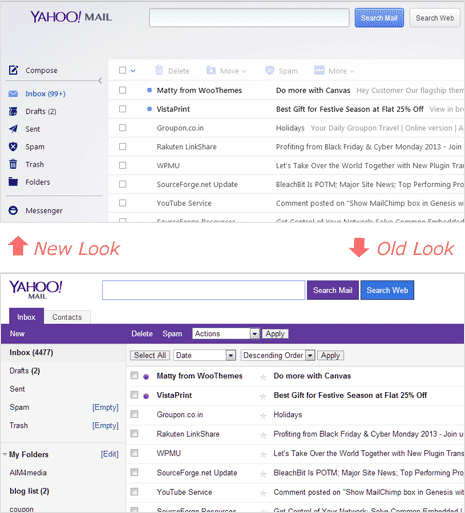The height and width of the screenshot is (513, 465).
Task: Star the Rakuten LinkShare message
Action: pyautogui.click(x=263, y=435)
